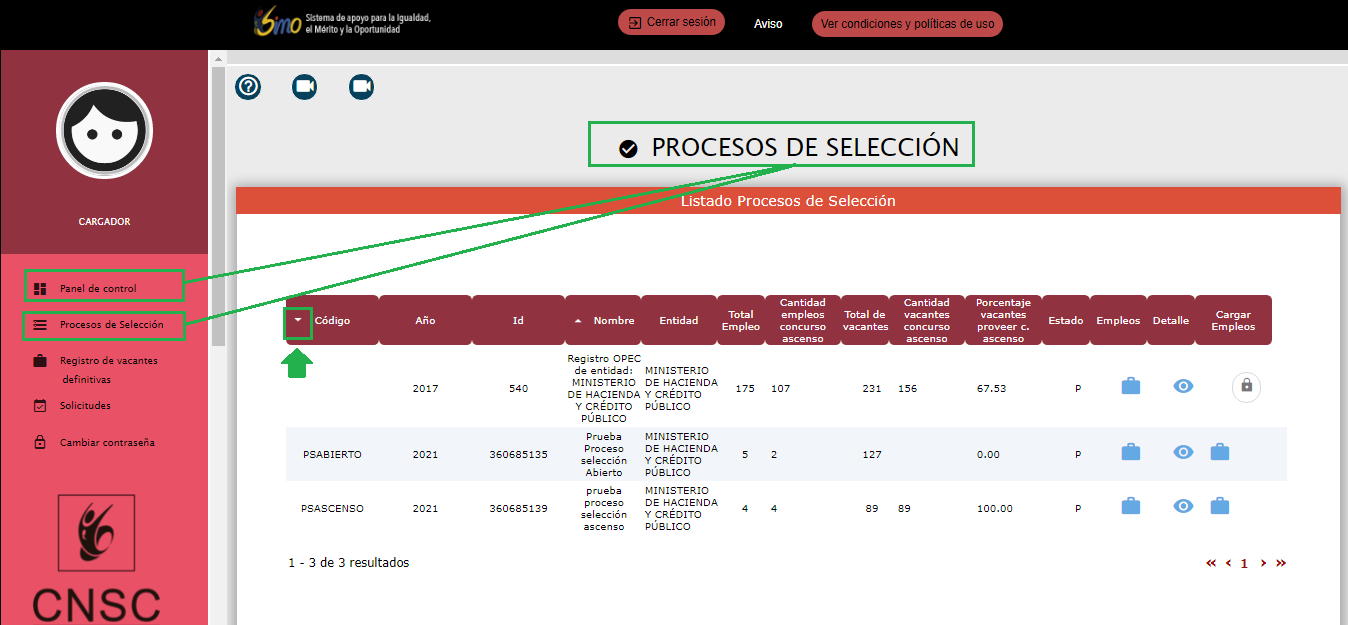The image size is (1348, 625).
Task: Click the Cerrar sesión button
Action: (x=671, y=22)
